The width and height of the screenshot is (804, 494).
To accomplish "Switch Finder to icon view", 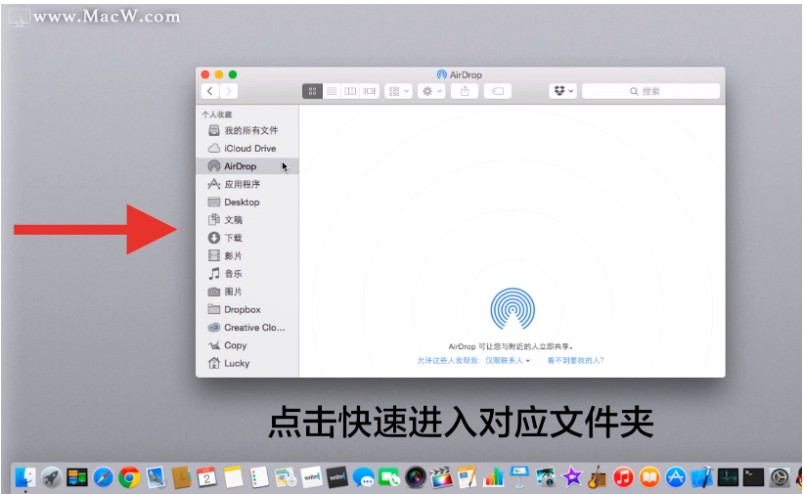I will click(312, 91).
